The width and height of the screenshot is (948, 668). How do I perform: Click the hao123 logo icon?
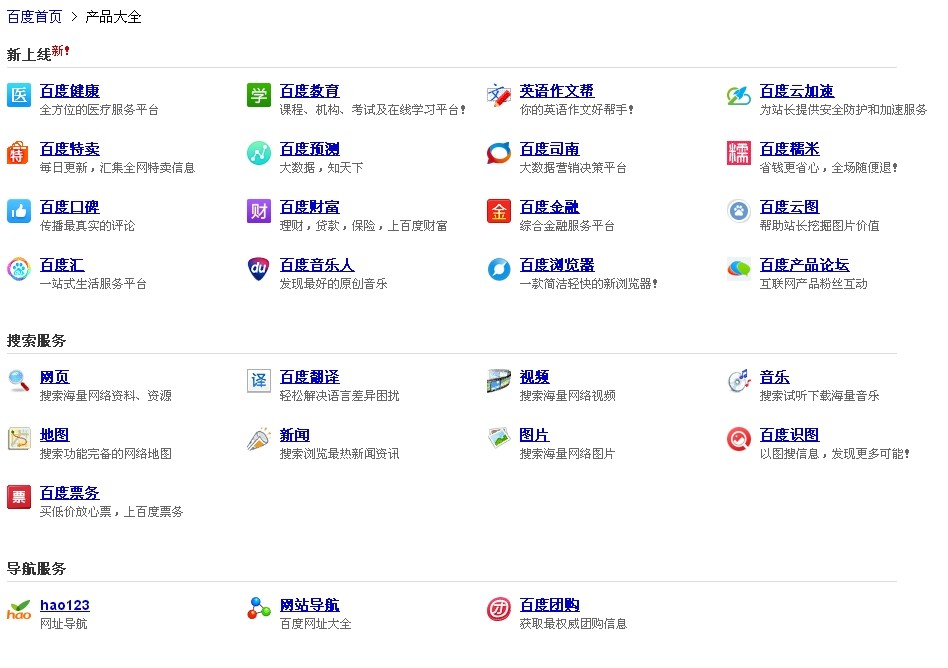[x=19, y=609]
